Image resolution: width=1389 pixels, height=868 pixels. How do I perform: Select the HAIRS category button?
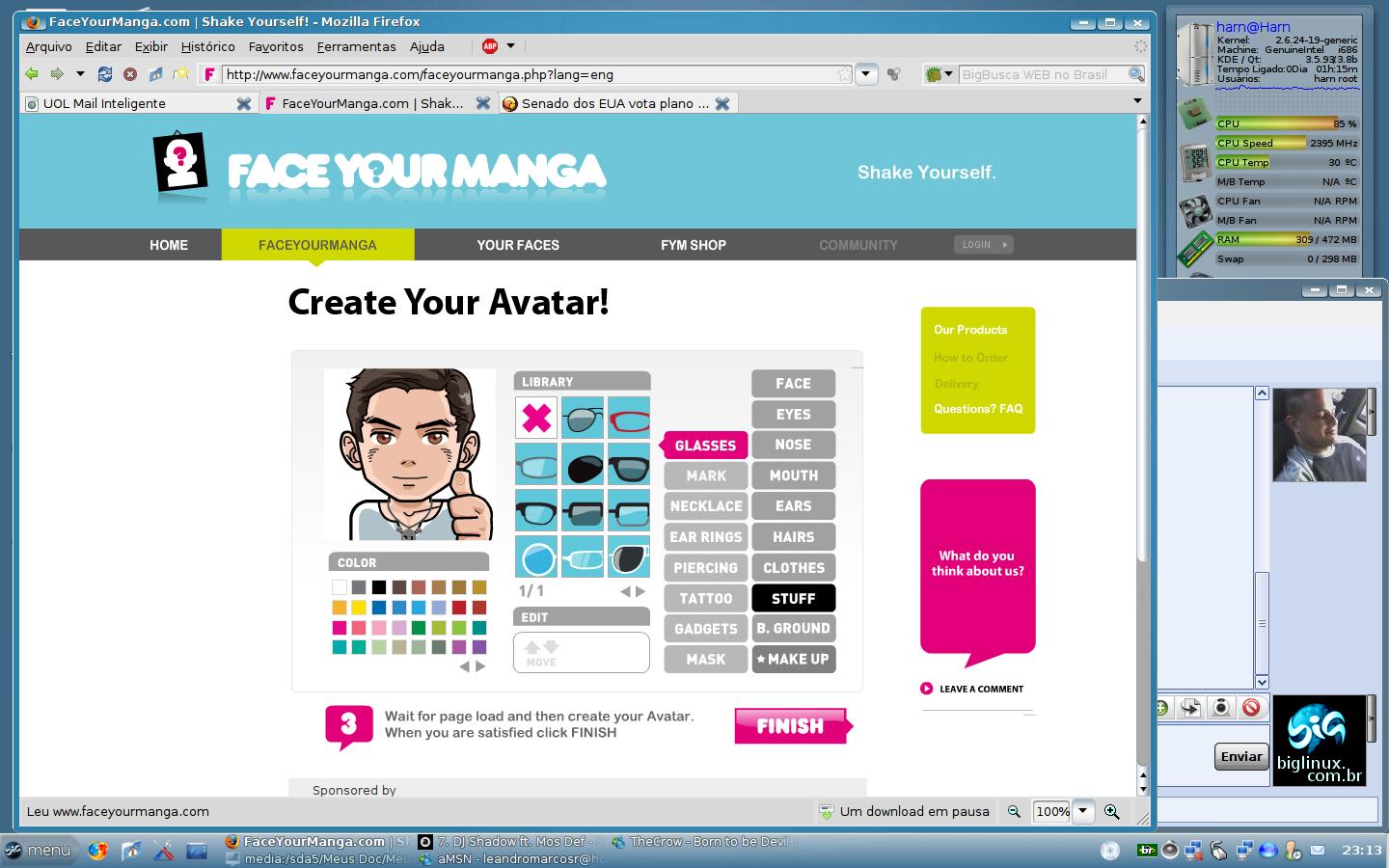coord(794,537)
